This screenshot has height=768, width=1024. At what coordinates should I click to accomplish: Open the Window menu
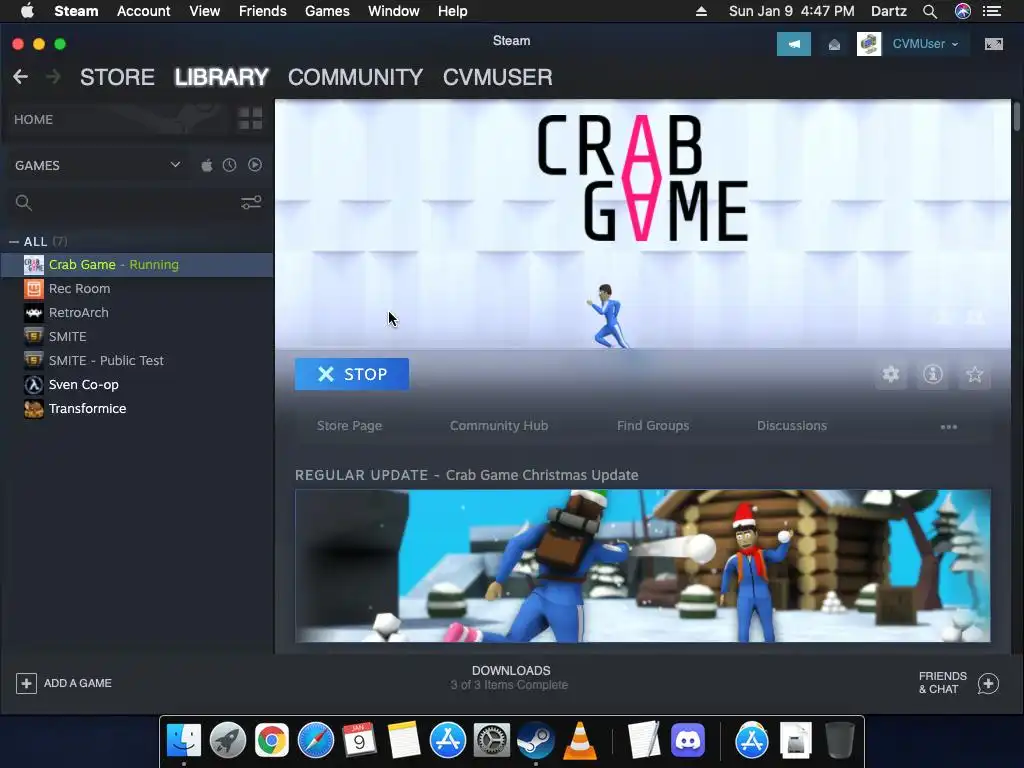point(394,11)
